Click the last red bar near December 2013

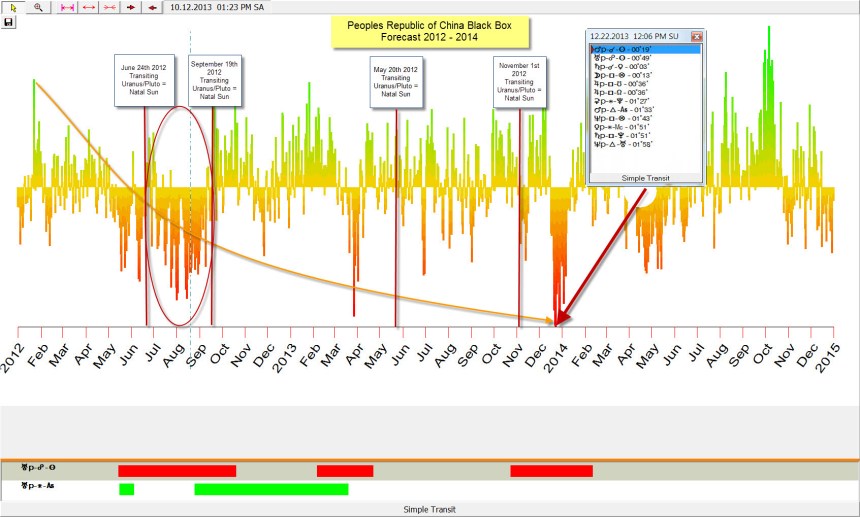click(x=551, y=471)
